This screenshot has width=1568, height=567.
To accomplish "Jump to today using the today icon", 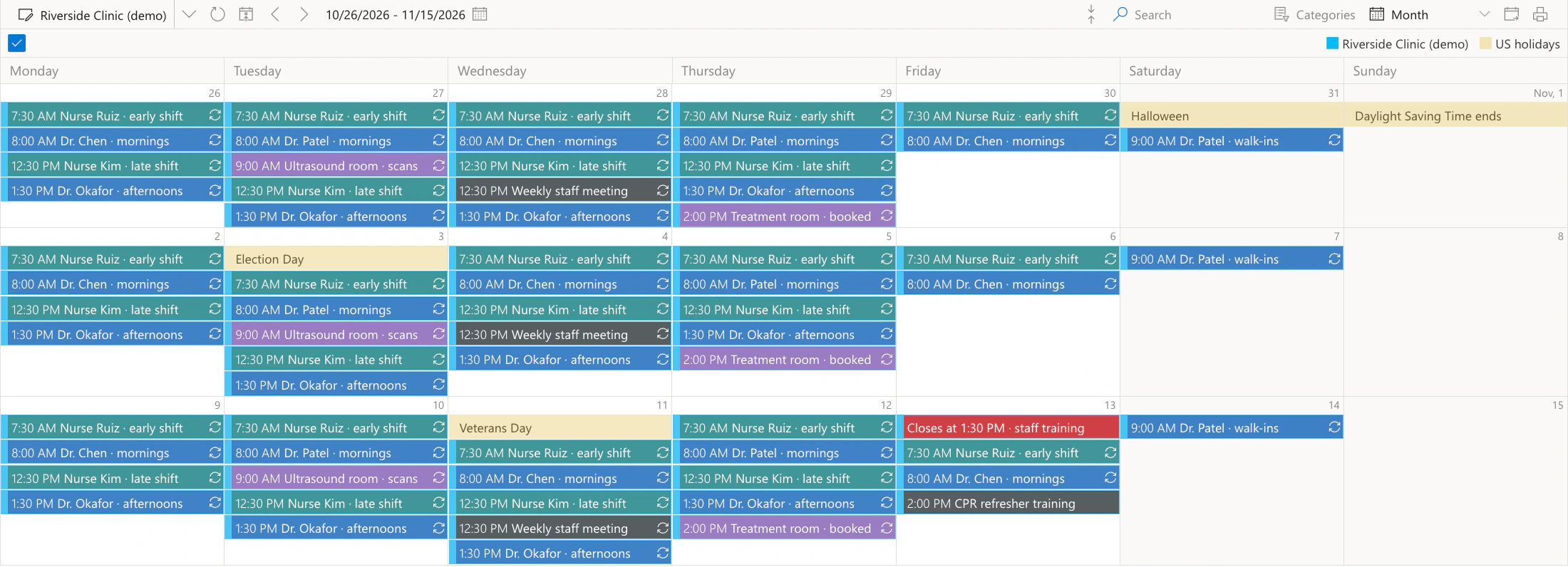I will [x=246, y=14].
